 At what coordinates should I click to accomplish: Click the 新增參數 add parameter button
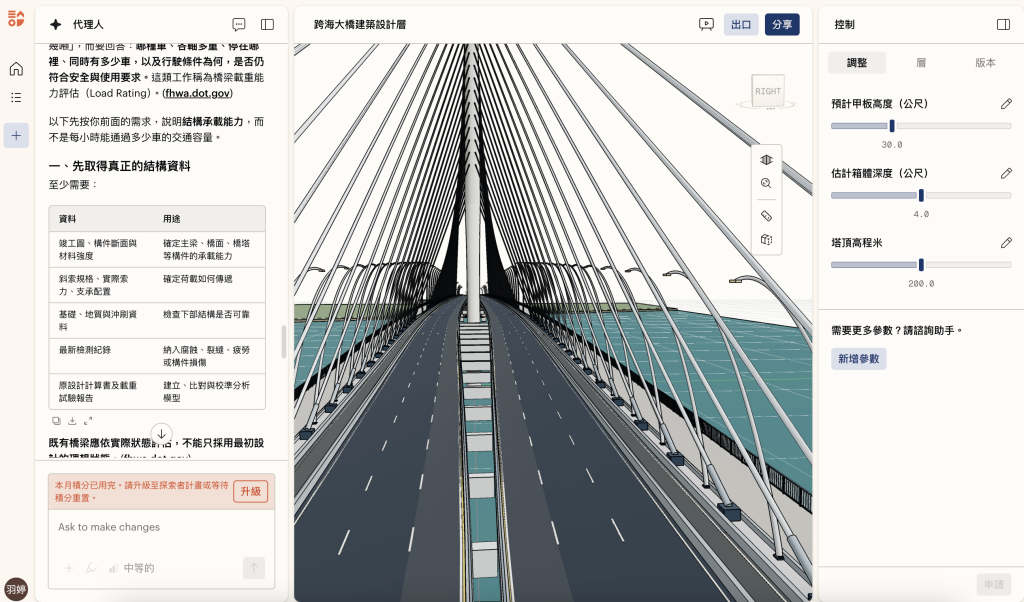pyautogui.click(x=858, y=358)
